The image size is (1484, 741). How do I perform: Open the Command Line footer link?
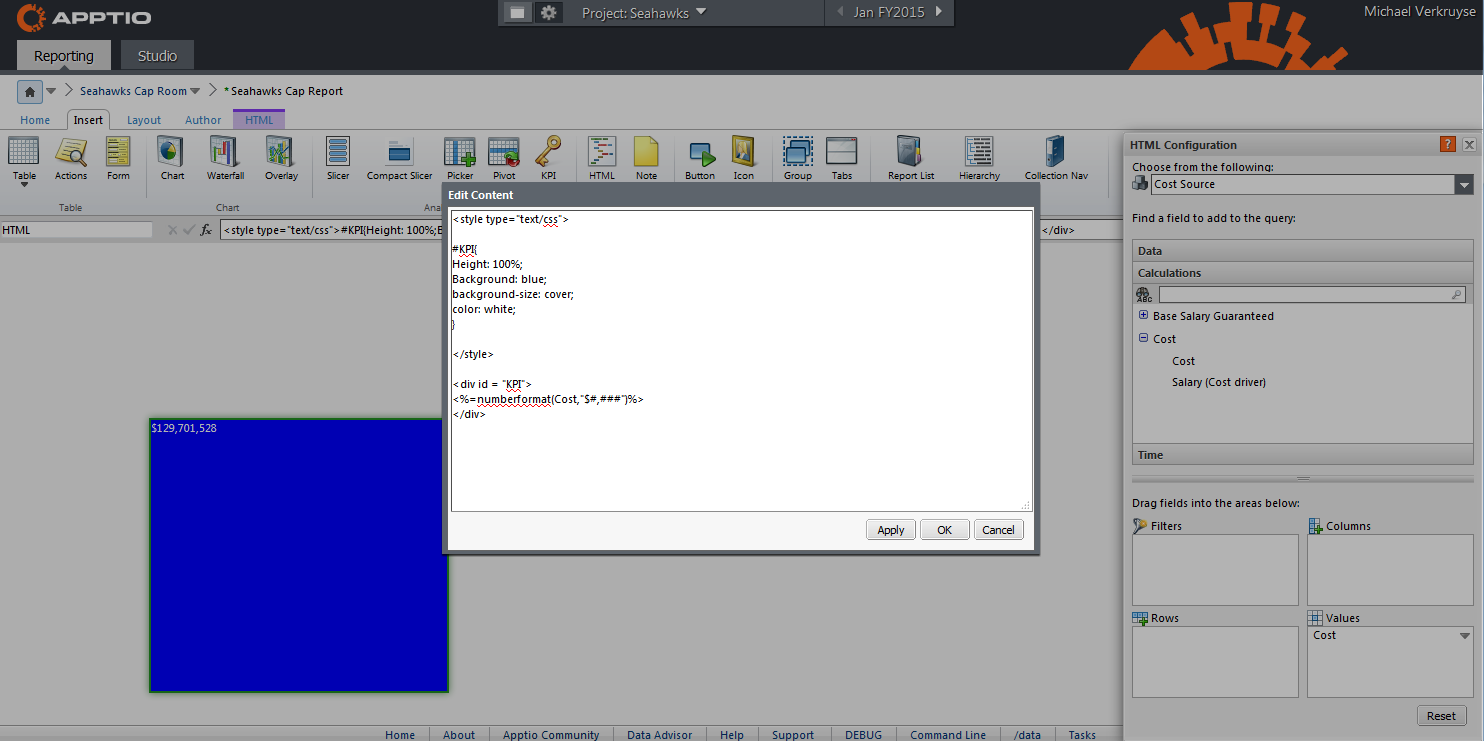point(948,735)
